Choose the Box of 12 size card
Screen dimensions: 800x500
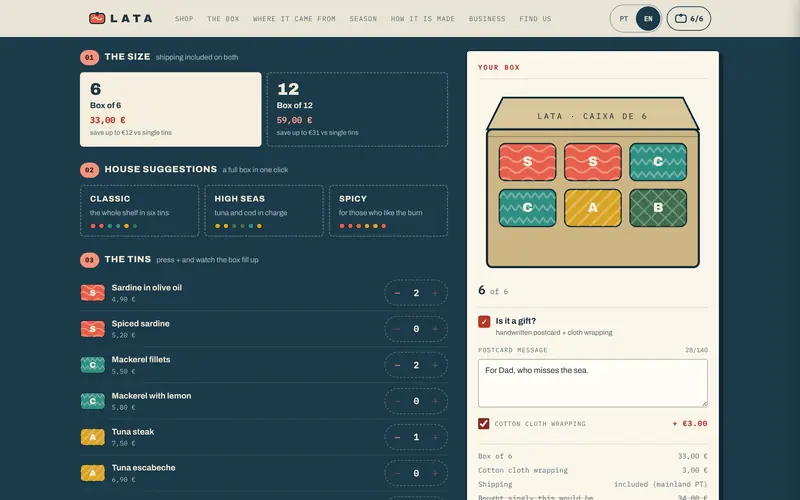[357, 109]
